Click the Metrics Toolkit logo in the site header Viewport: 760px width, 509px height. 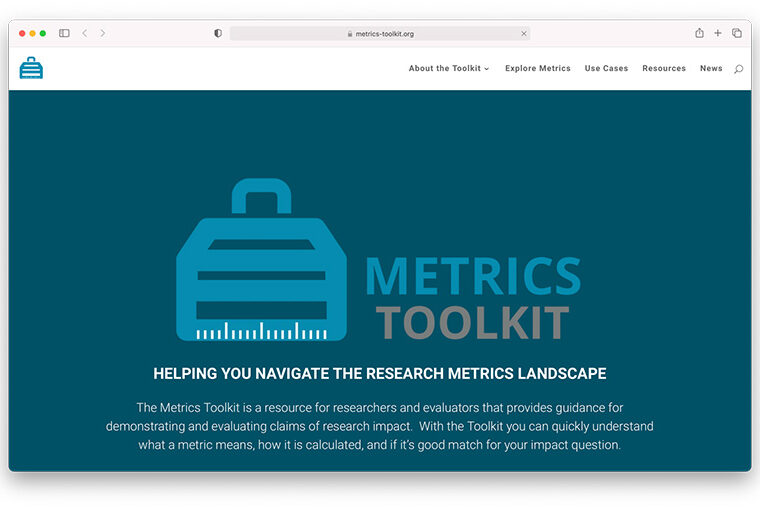click(x=31, y=68)
